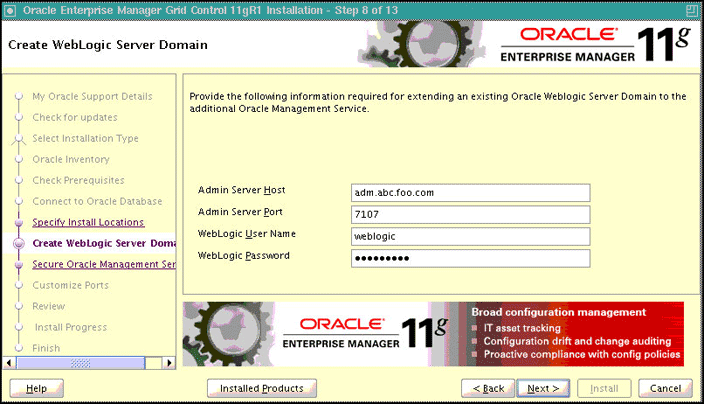Click the Check Prerequisites step
Viewport: 704px width, 404px height.
point(78,180)
